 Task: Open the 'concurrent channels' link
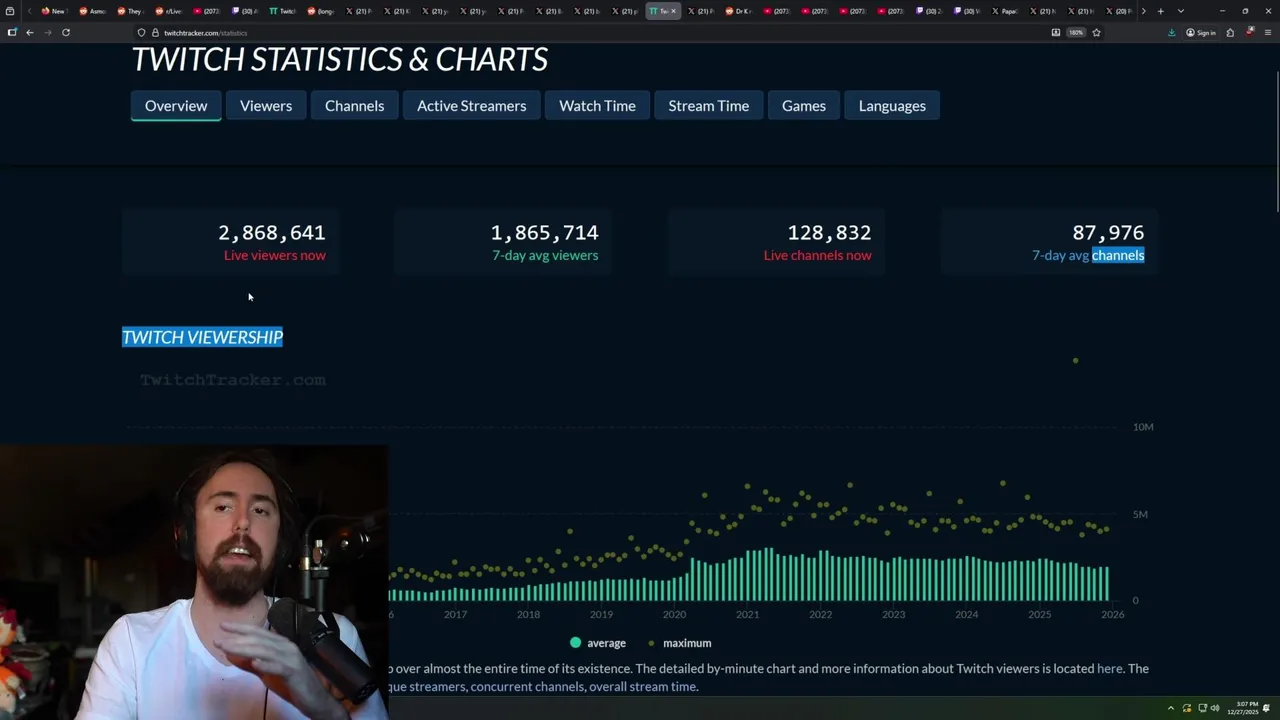527,687
